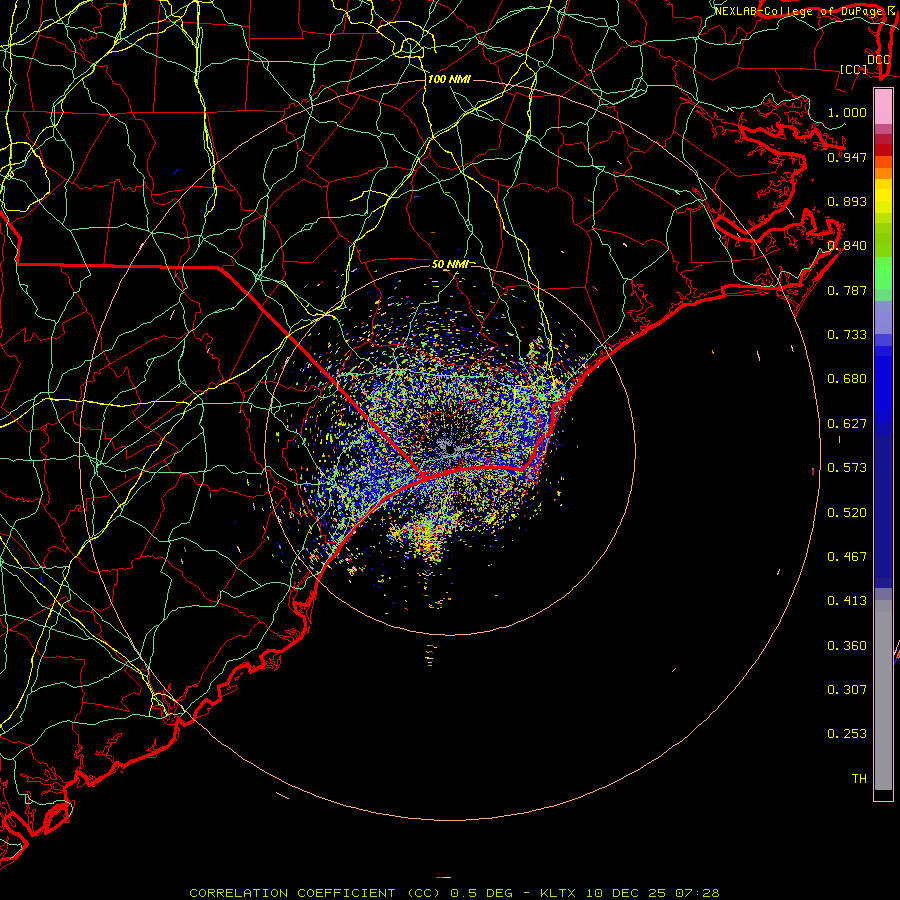
Task: Click the 07:28 timestamp in caption
Action: pyautogui.click(x=697, y=893)
